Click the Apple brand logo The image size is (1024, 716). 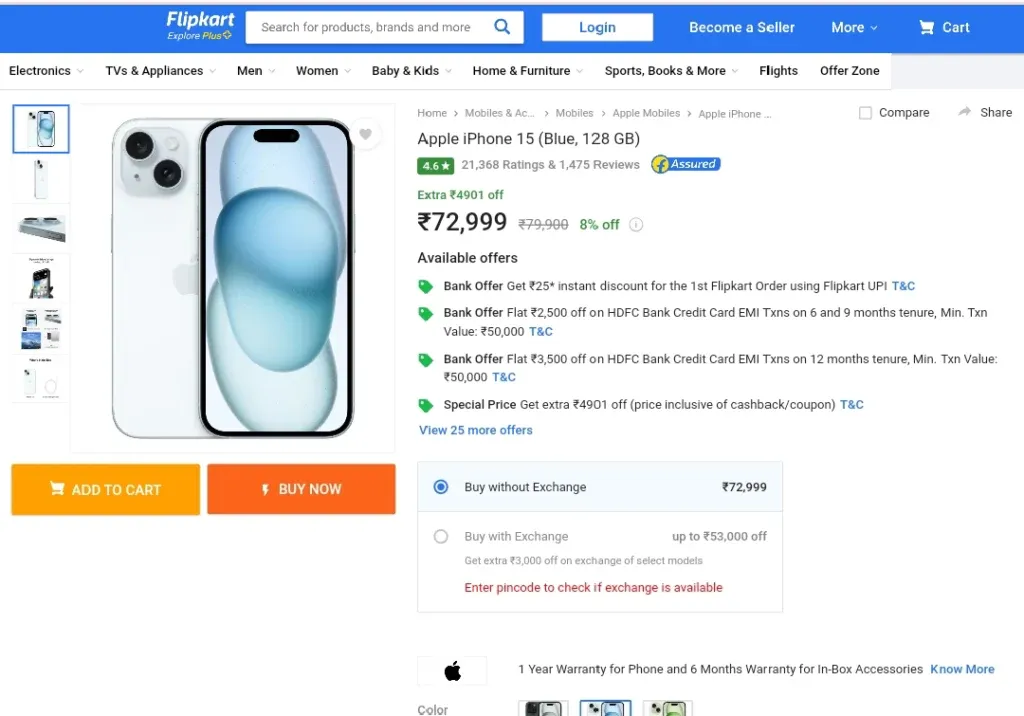tap(453, 670)
